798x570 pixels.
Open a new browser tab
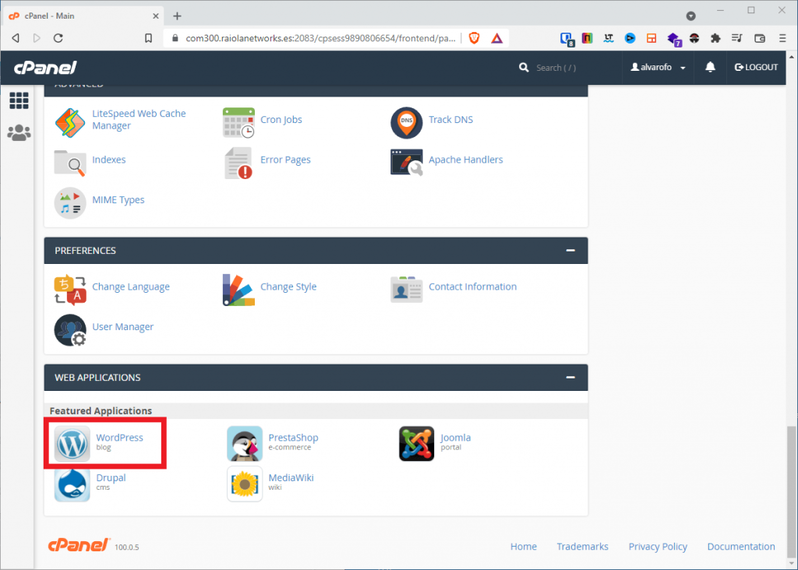(177, 16)
